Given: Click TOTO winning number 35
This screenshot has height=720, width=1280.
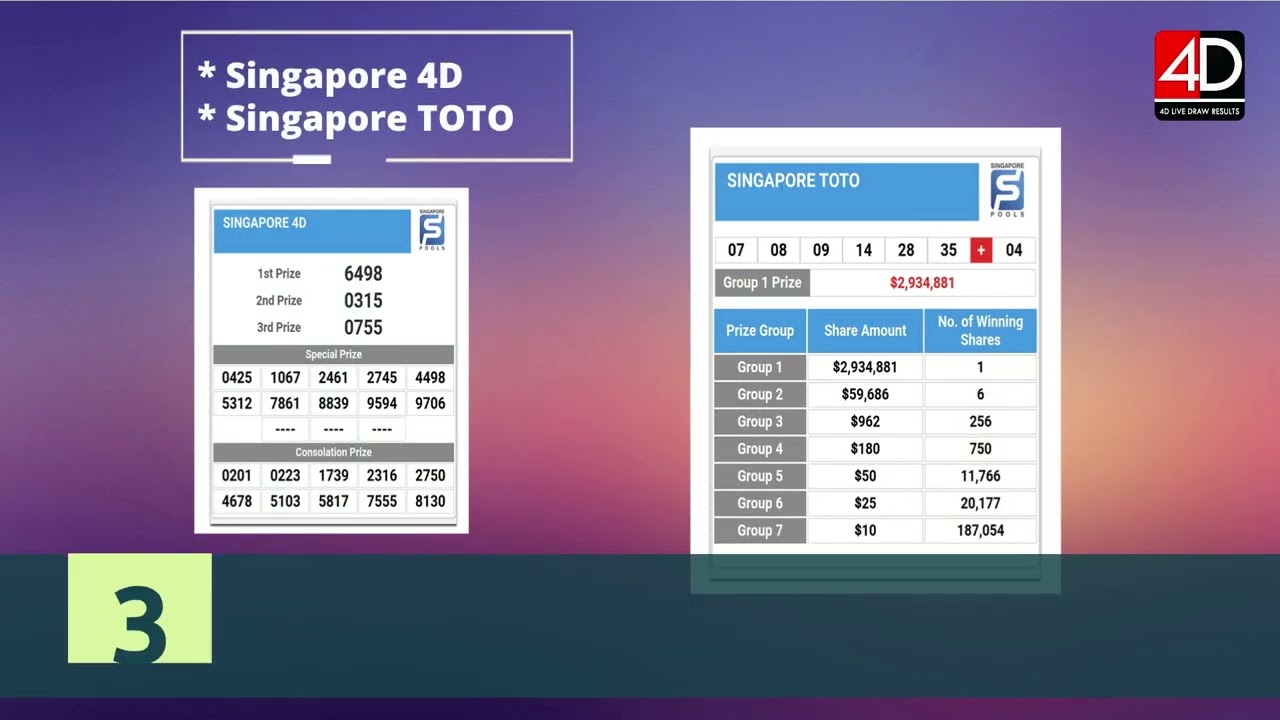Looking at the screenshot, I should [x=949, y=250].
